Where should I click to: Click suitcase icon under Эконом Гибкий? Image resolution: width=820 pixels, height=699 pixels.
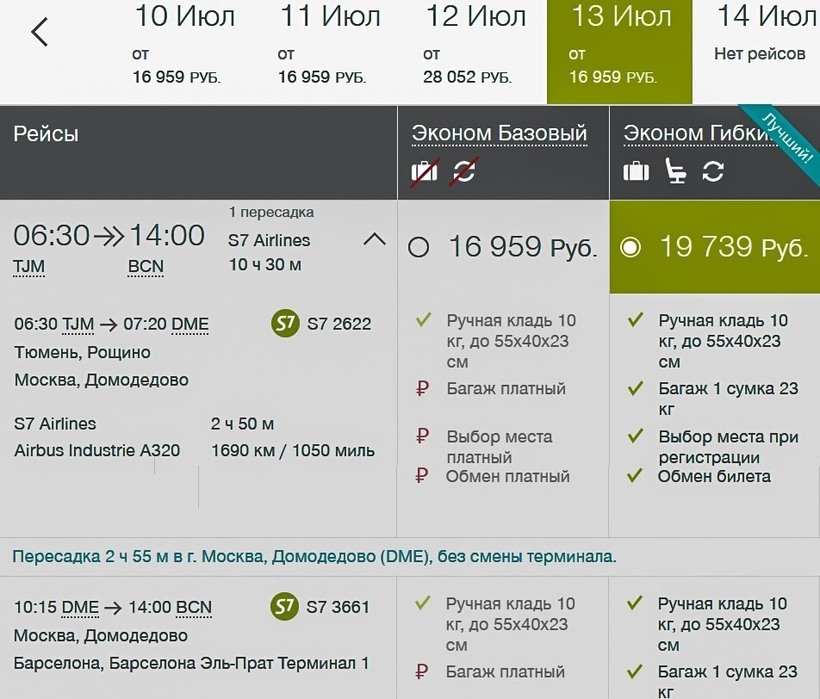636,171
